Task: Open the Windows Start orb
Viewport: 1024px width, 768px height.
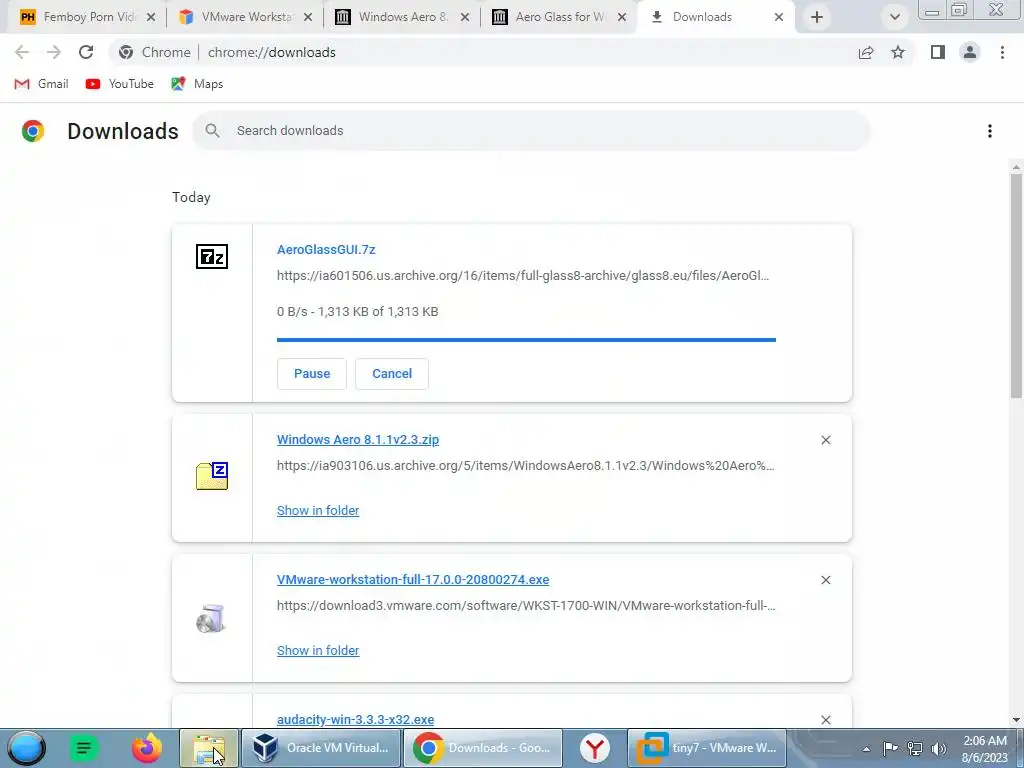Action: click(26, 748)
